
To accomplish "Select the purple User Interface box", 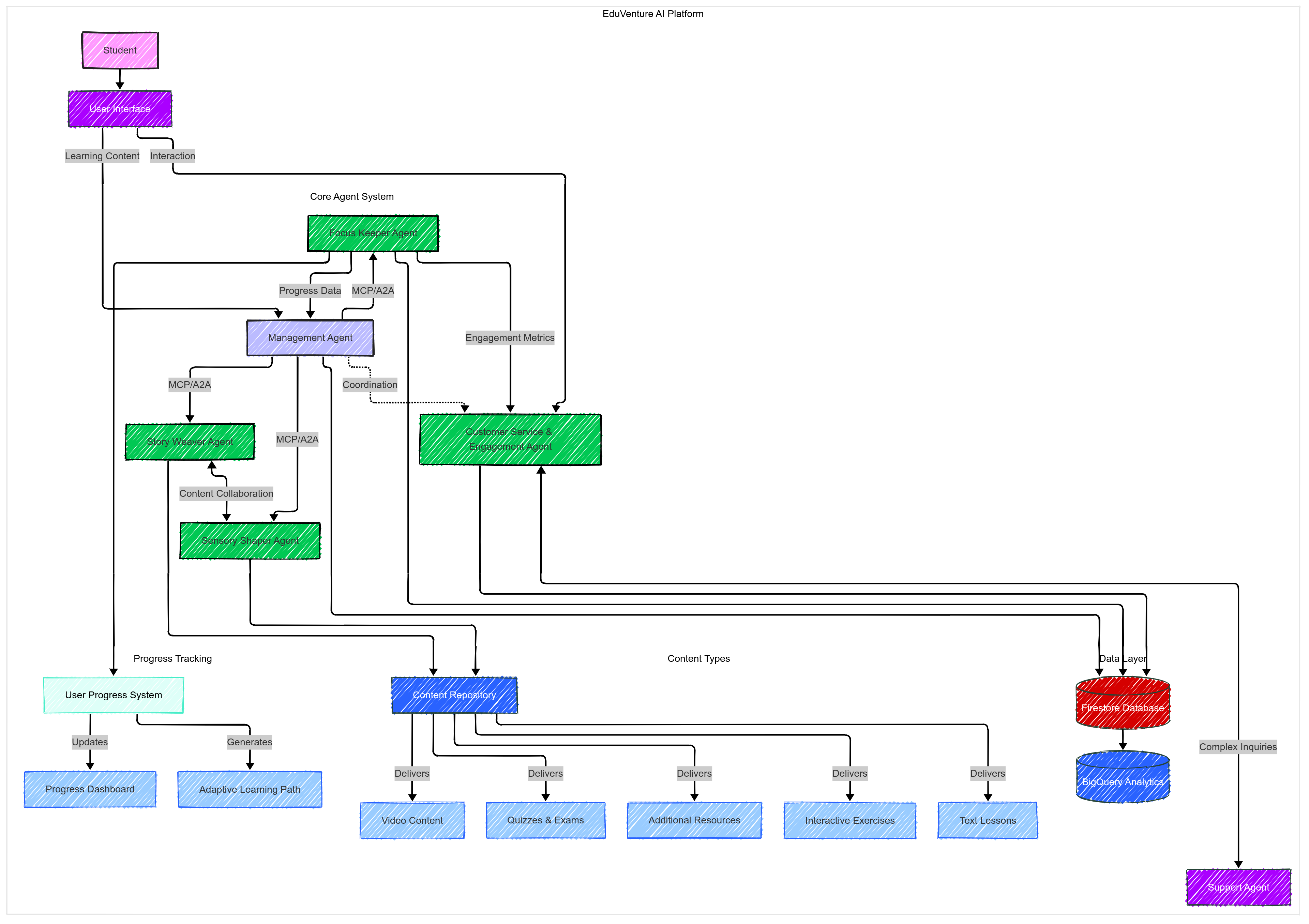I will [x=120, y=109].
